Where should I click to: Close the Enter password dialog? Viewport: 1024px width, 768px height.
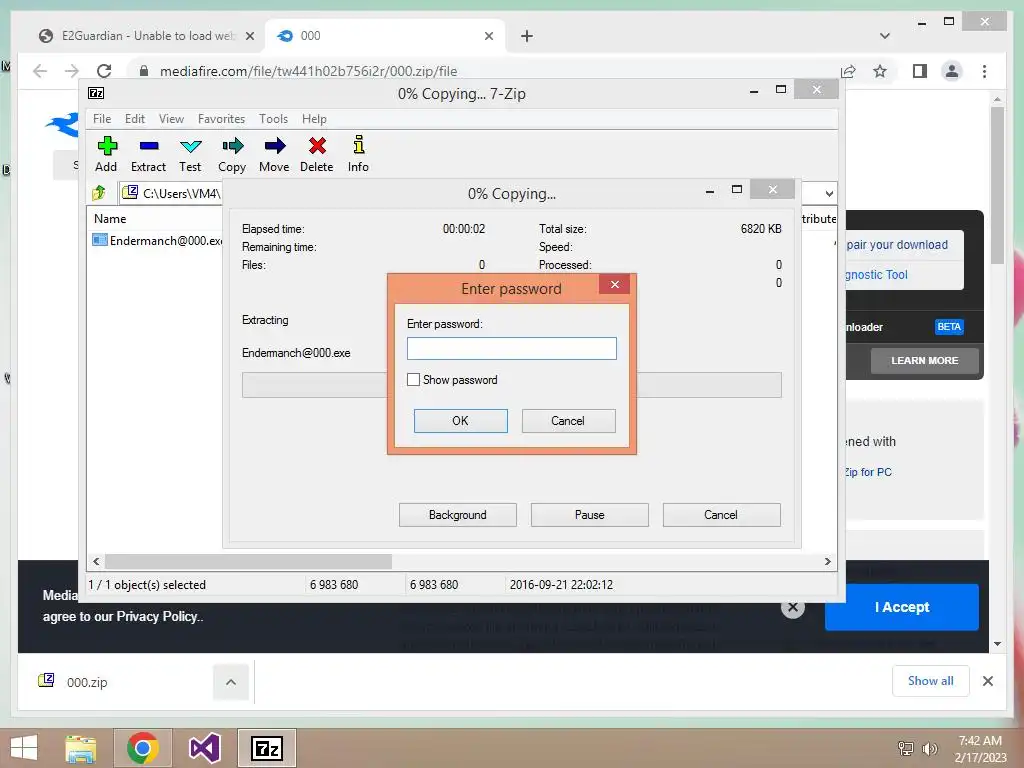pos(615,284)
